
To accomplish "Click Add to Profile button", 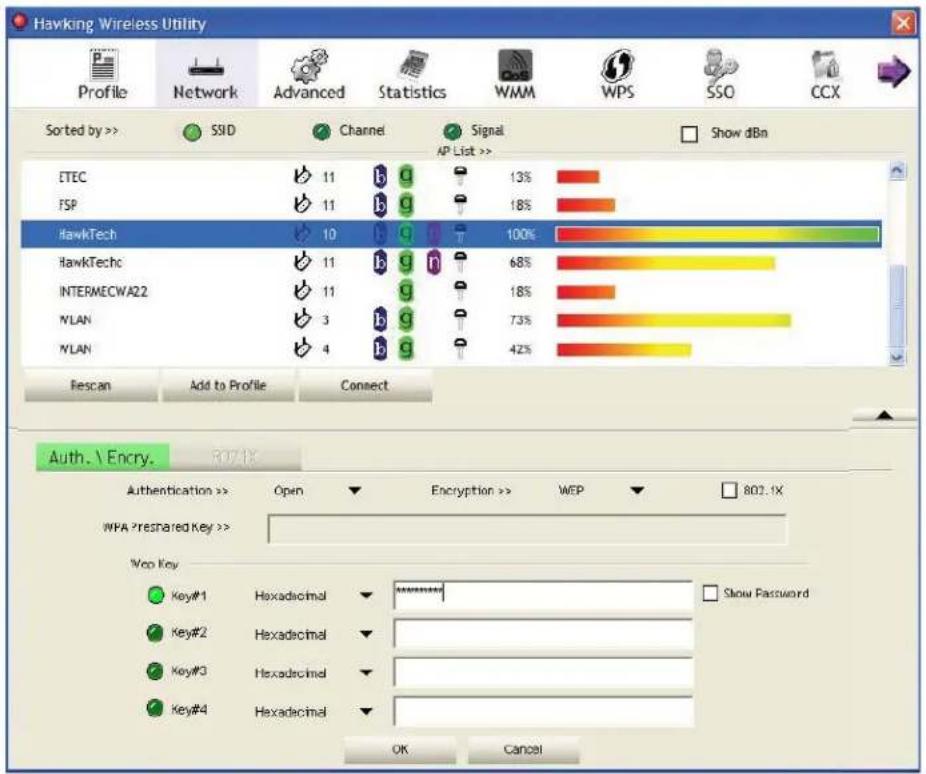I will 228,386.
